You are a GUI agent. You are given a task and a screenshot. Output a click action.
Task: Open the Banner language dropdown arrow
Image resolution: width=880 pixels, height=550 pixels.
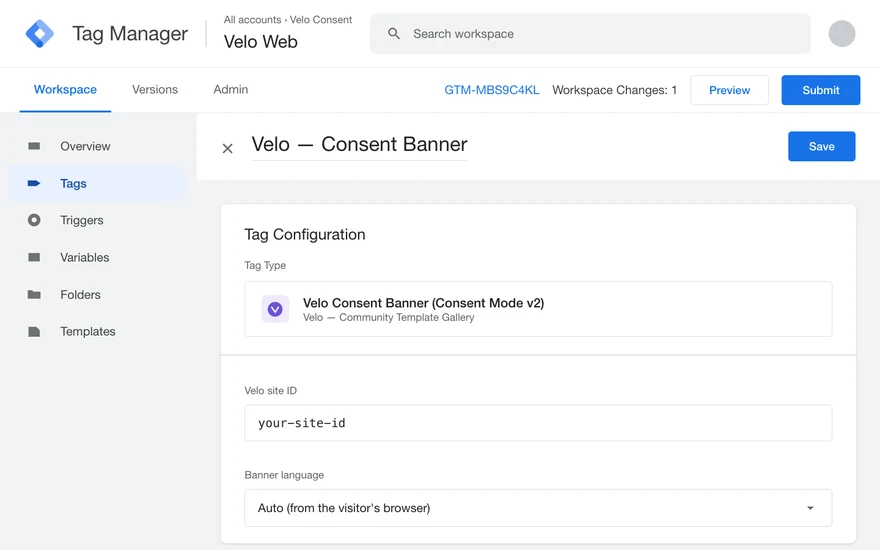click(810, 508)
